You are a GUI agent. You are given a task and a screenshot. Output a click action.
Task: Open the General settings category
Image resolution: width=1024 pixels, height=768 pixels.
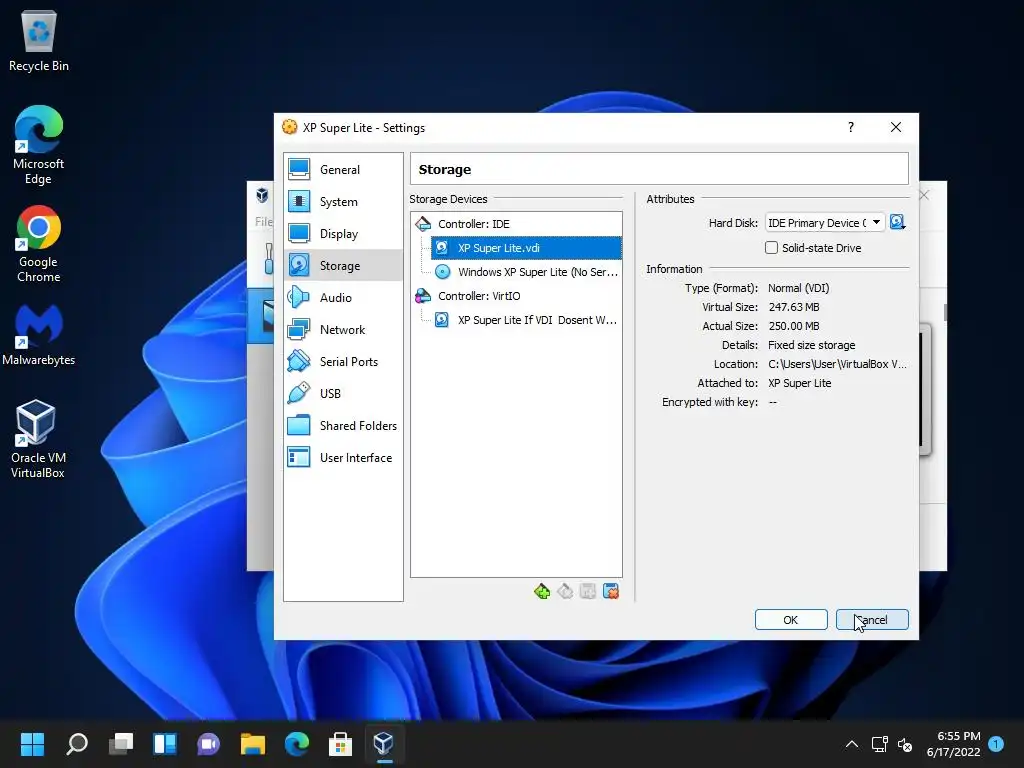coord(343,170)
